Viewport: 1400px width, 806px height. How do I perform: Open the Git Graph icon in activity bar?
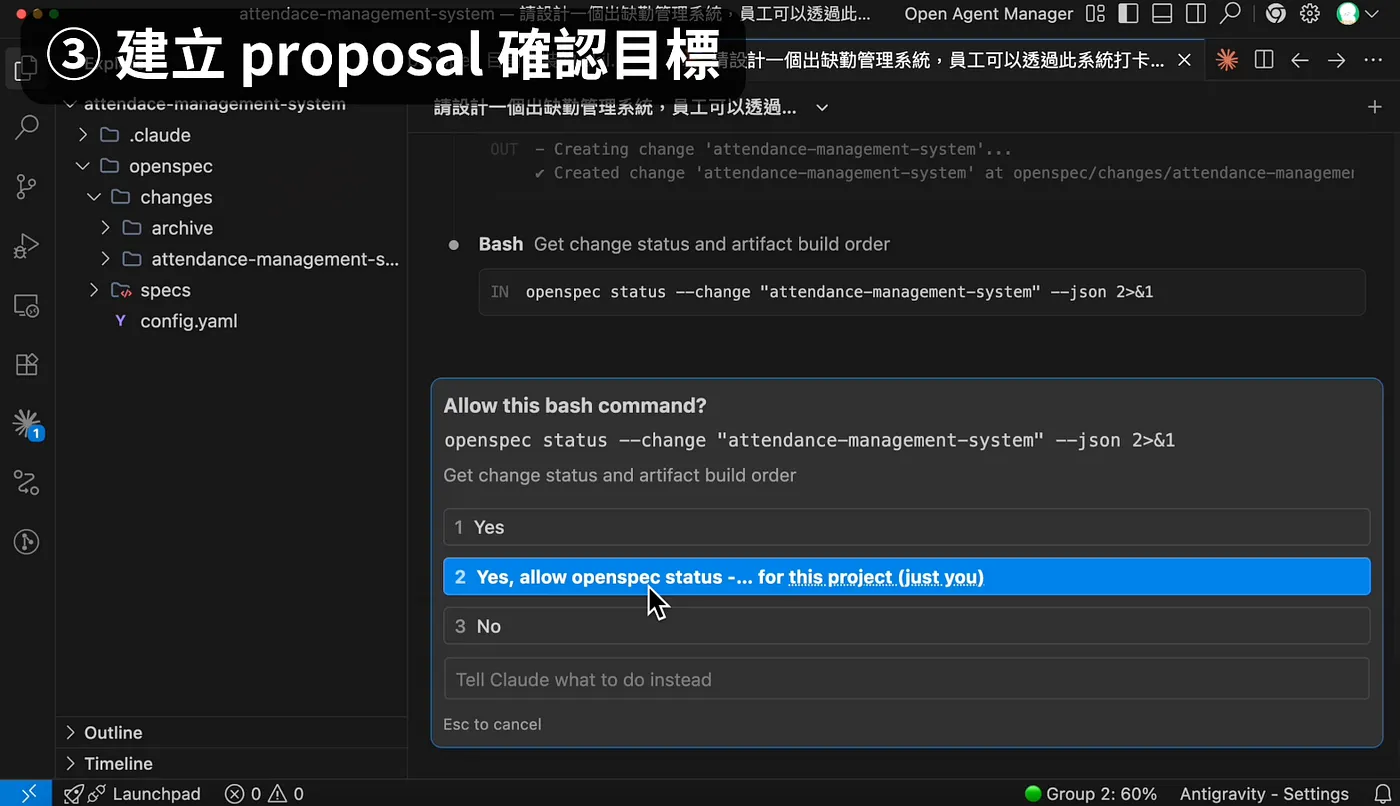[27, 542]
